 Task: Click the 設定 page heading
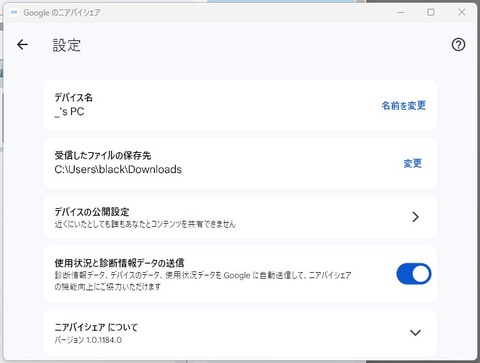[x=67, y=45]
